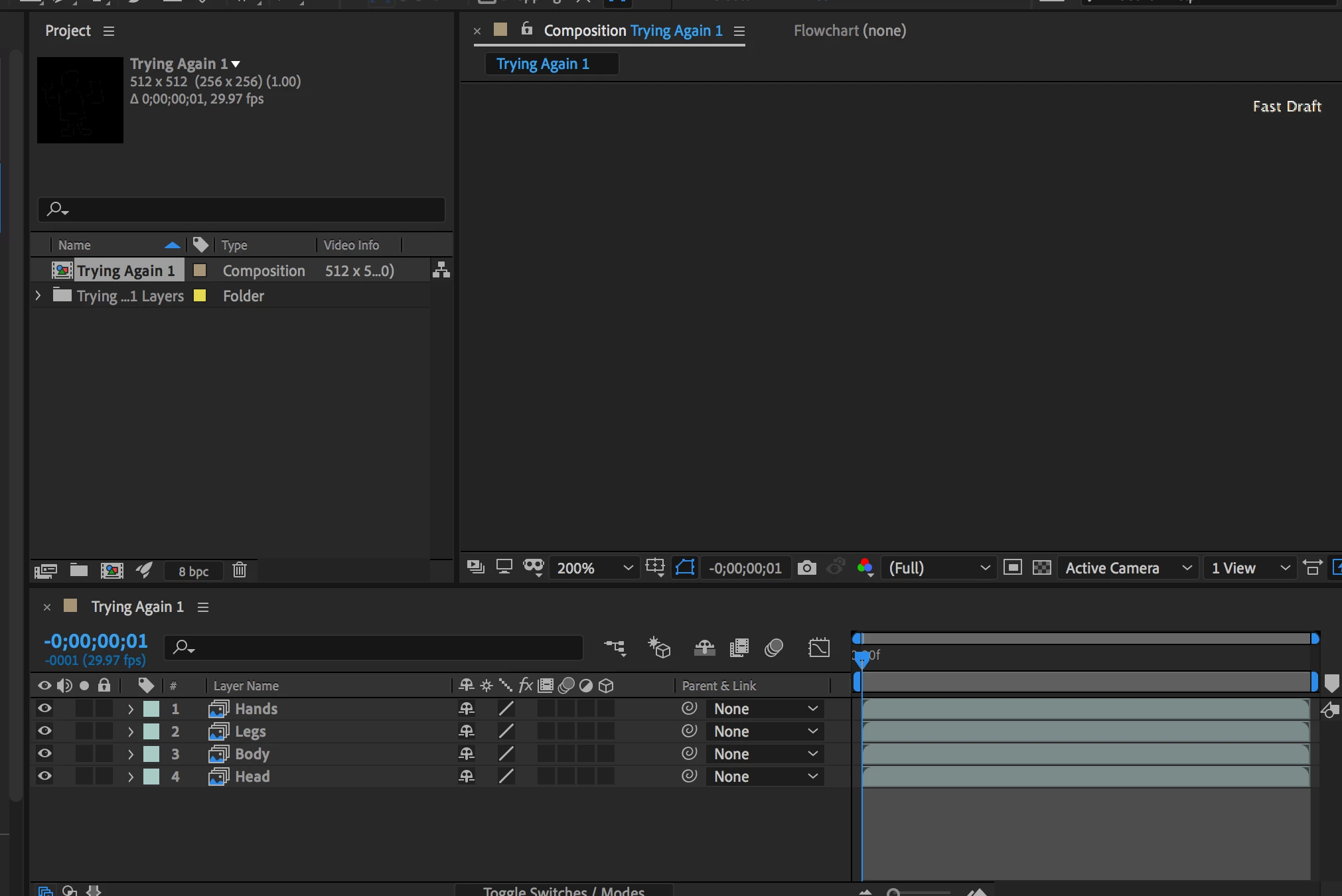Viewport: 1342px width, 896px height.
Task: Toggle visibility of the Body layer
Action: coord(44,753)
